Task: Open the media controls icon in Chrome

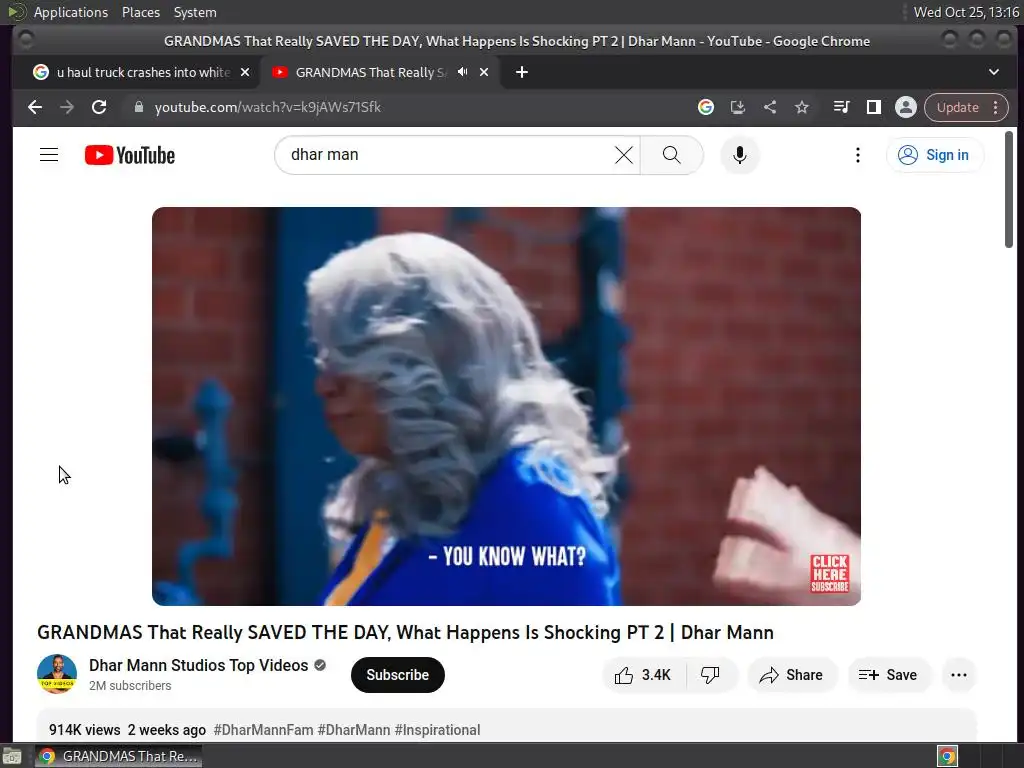Action: [841, 107]
